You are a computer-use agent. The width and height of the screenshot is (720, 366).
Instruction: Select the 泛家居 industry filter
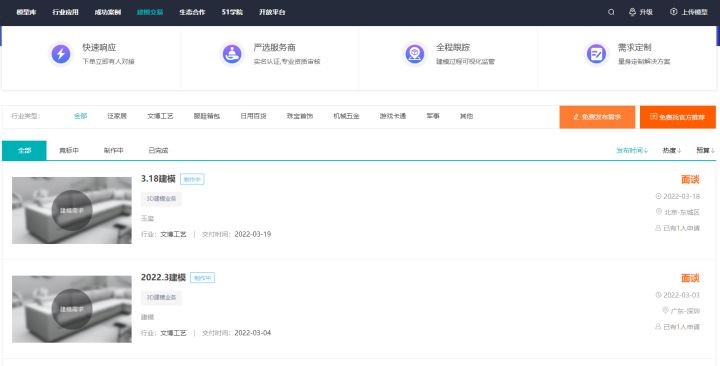(x=117, y=116)
